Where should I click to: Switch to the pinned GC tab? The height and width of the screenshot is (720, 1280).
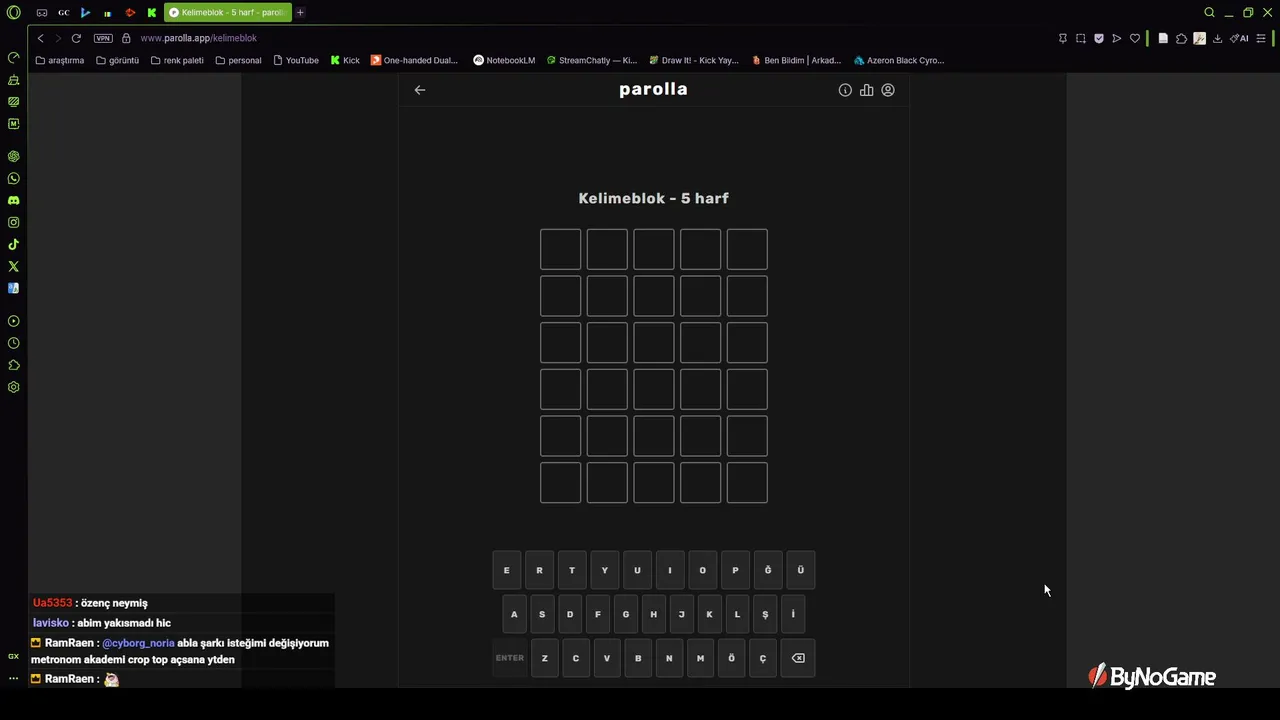[x=63, y=13]
